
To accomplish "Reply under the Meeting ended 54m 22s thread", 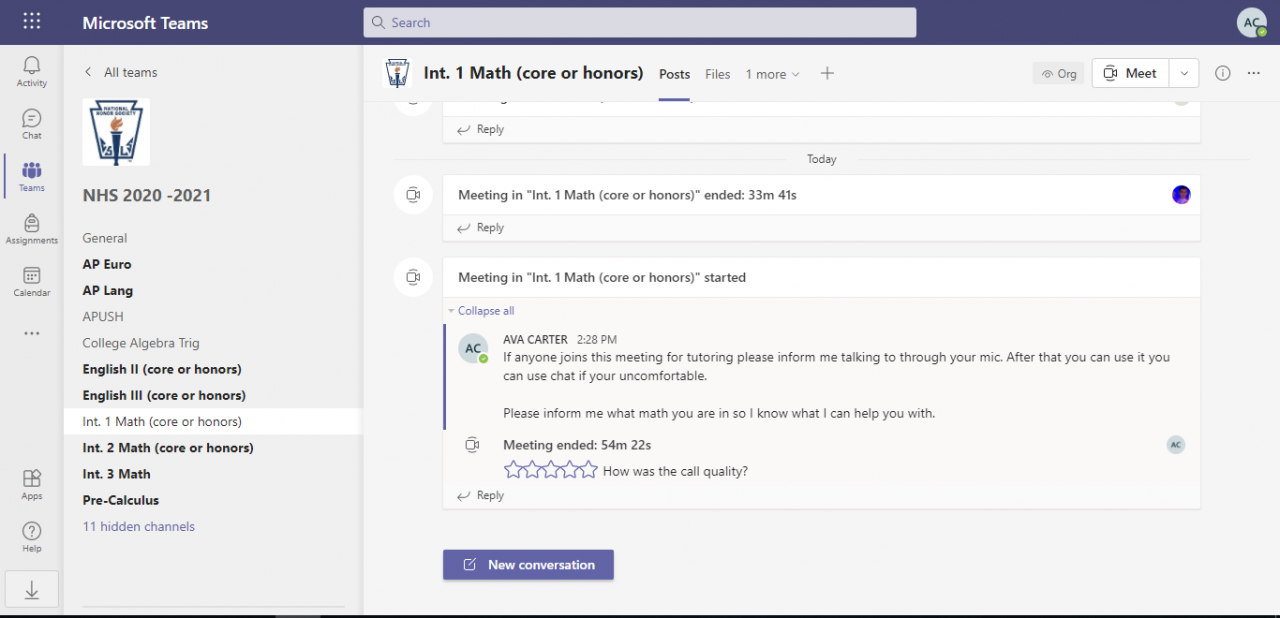I will coord(481,496).
